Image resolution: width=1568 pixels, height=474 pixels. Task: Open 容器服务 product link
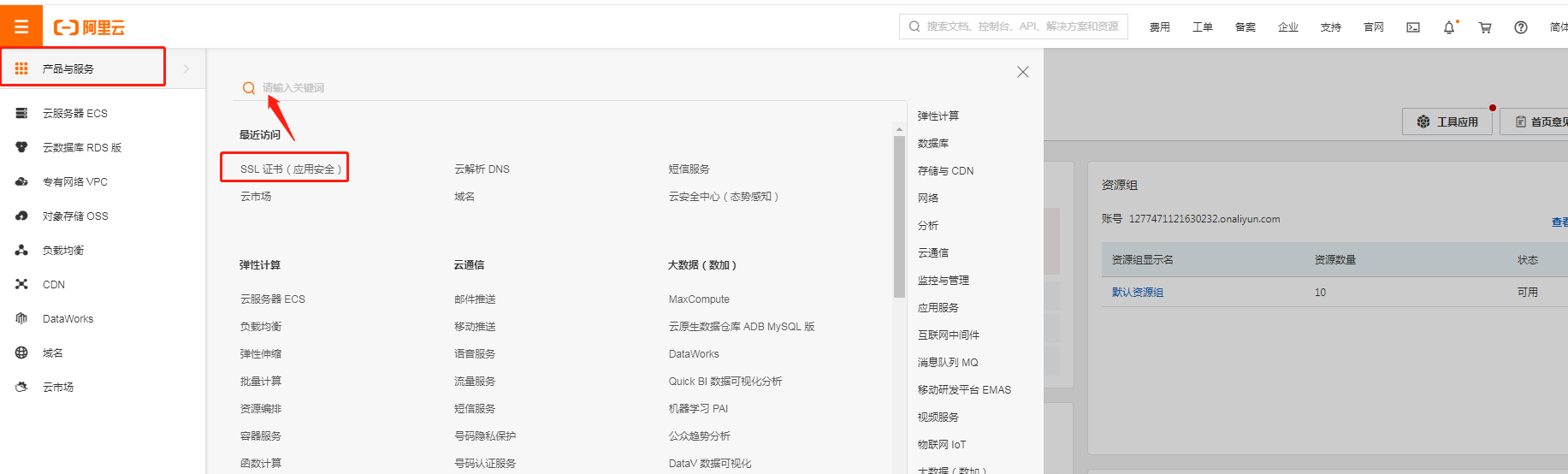point(261,436)
